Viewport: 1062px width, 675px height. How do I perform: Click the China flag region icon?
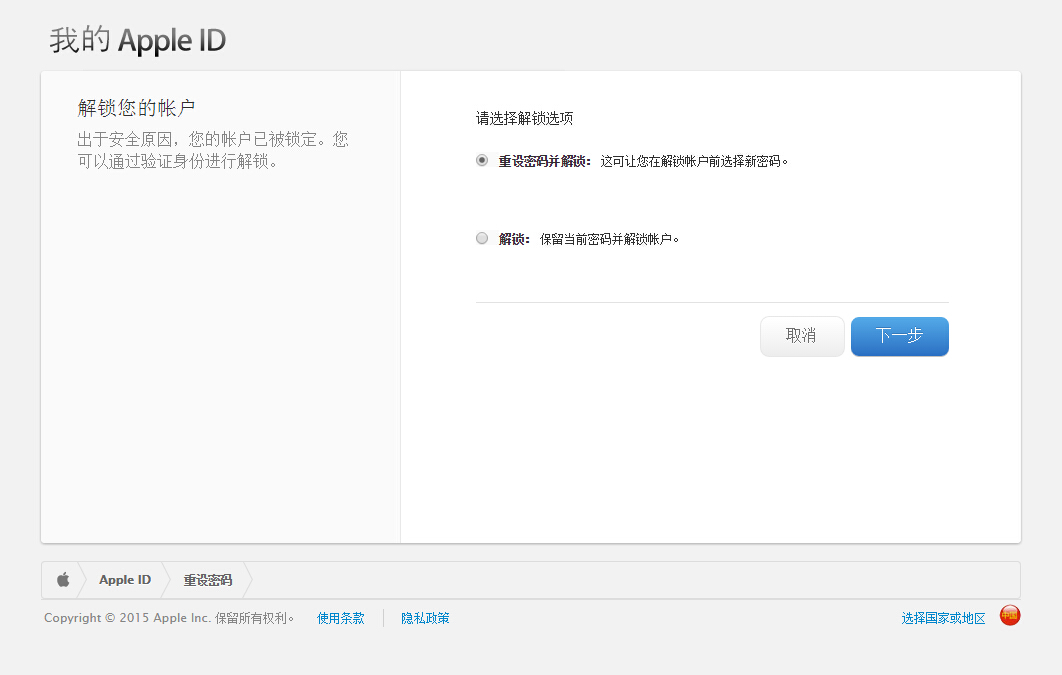1010,615
